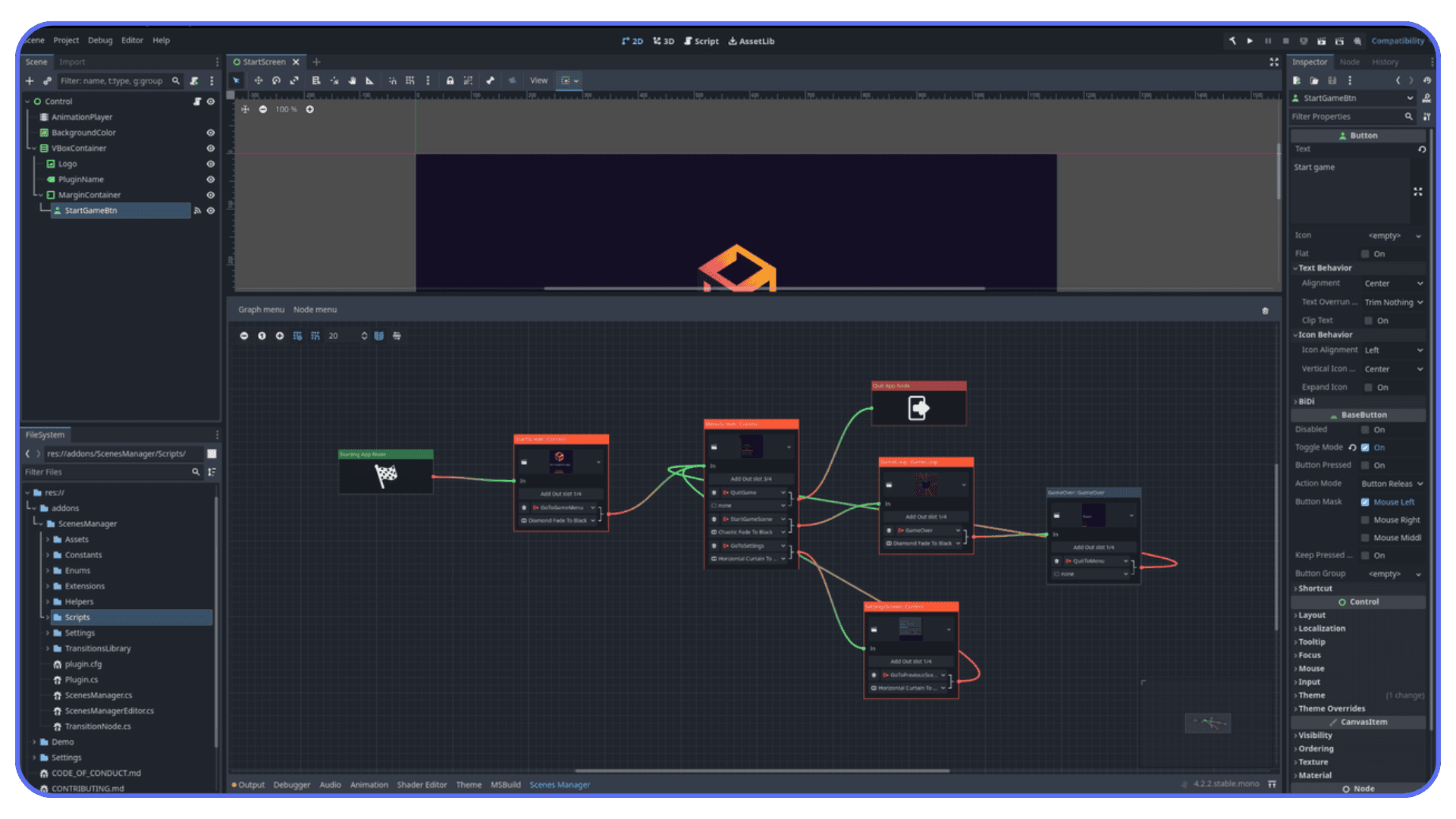Image resolution: width=1456 pixels, height=819 pixels.
Task: Open the Debug menu
Action: click(x=99, y=40)
